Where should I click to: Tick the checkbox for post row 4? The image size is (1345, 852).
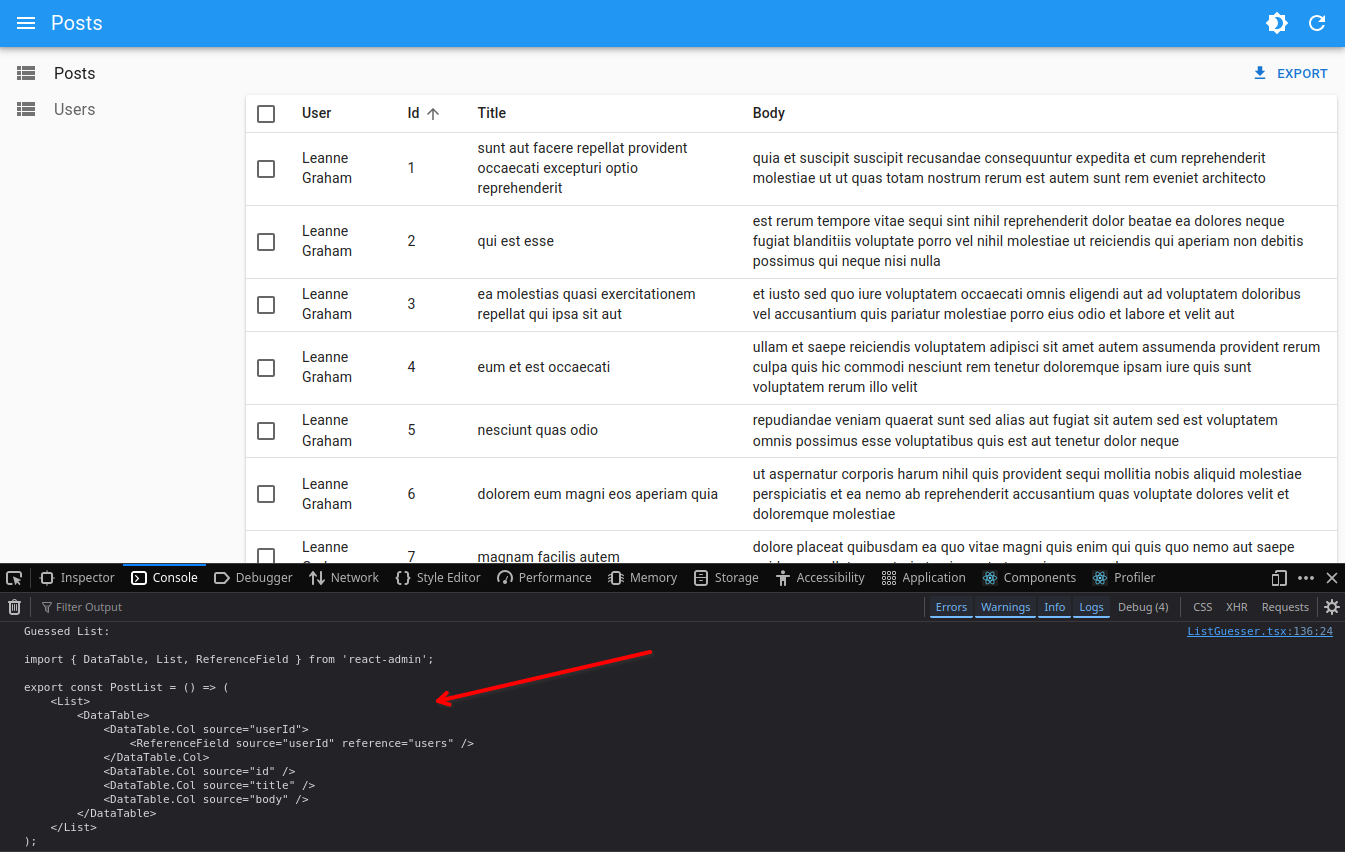266,368
